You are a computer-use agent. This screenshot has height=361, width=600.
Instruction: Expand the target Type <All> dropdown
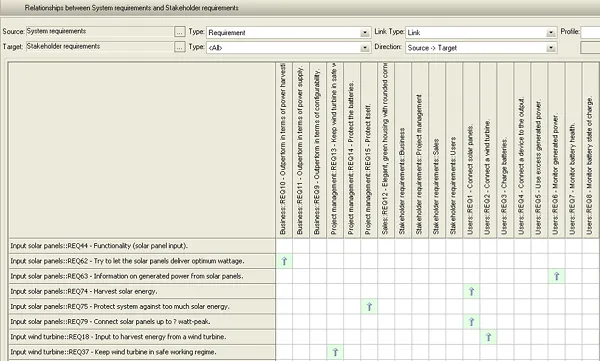point(365,48)
